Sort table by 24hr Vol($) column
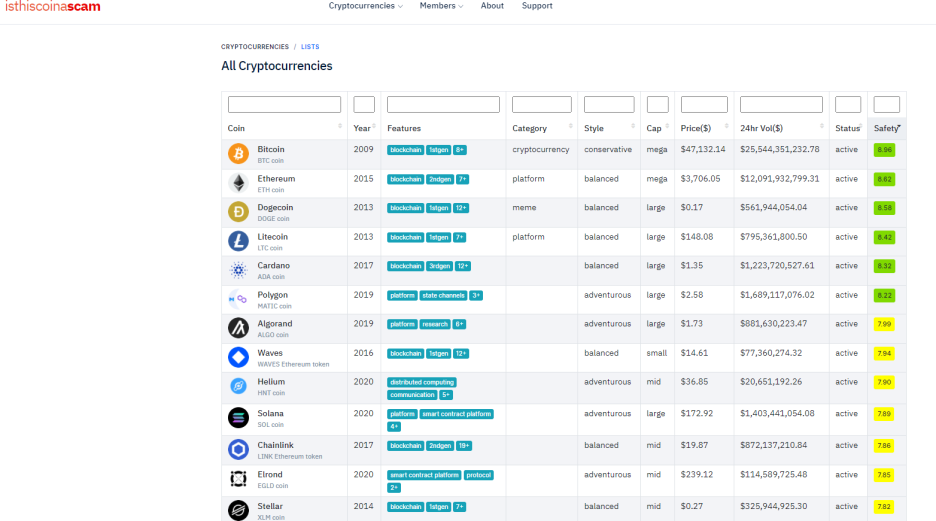936x521 pixels. tap(781, 128)
